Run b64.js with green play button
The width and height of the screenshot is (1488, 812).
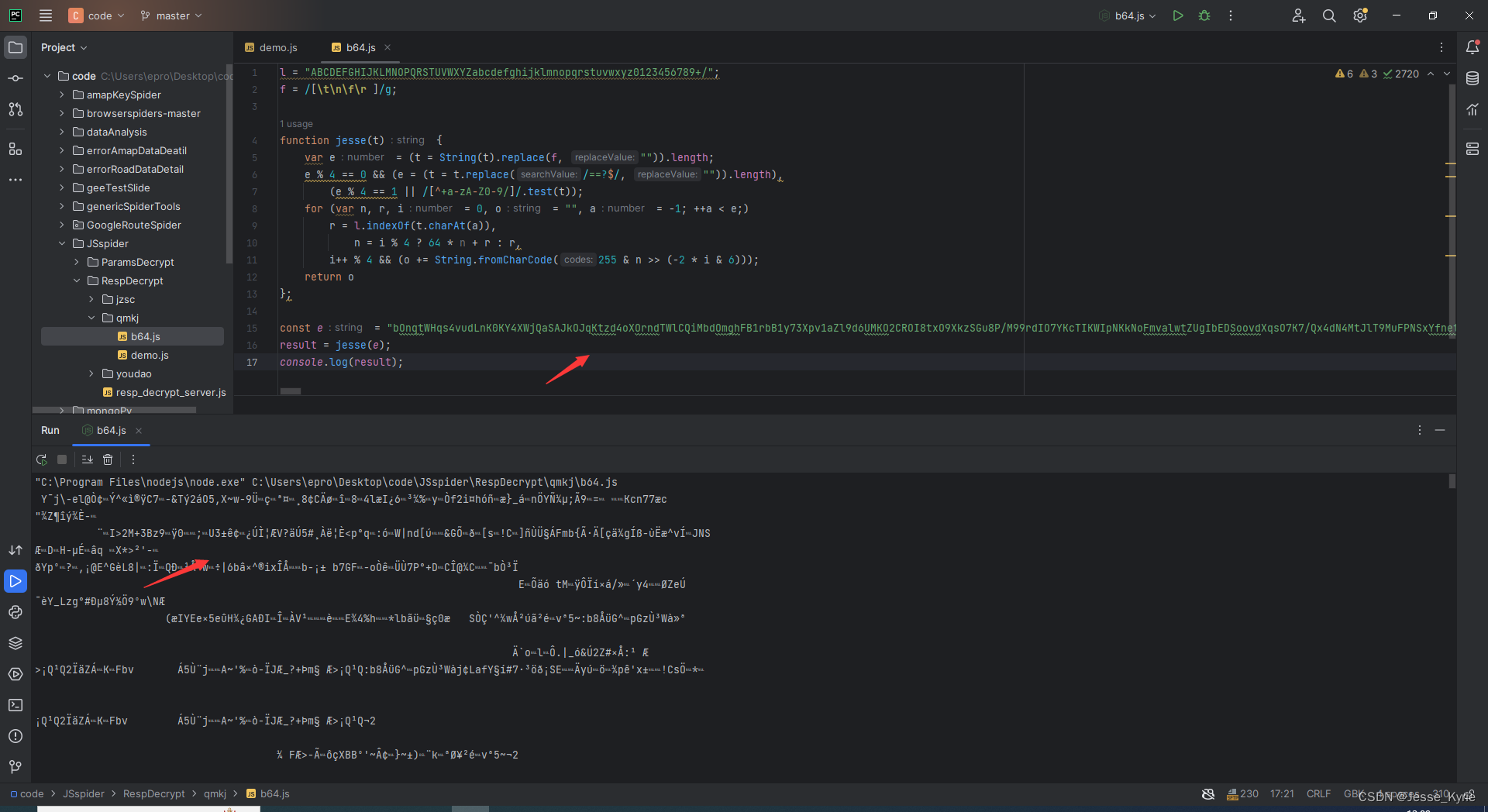(1178, 15)
